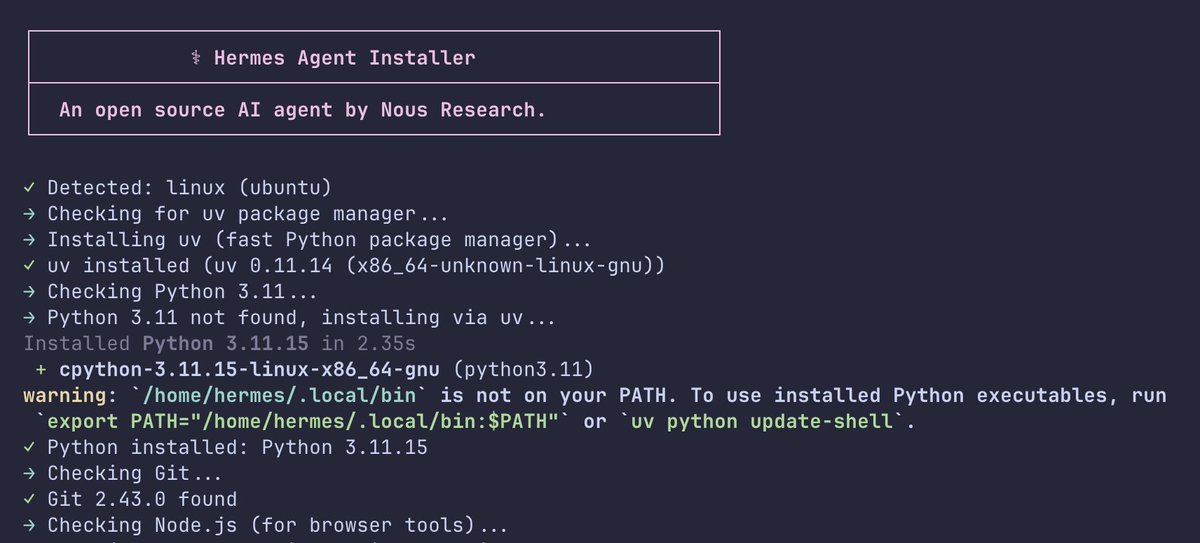
Task: Click "Python installed: Python 3.11.15" line
Action: point(237,448)
